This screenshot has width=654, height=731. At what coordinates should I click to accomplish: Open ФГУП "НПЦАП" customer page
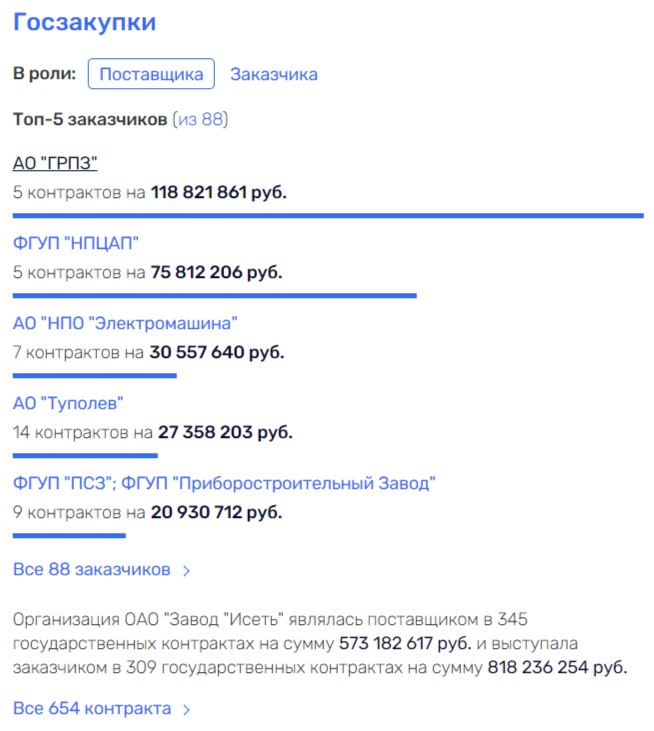tap(75, 243)
